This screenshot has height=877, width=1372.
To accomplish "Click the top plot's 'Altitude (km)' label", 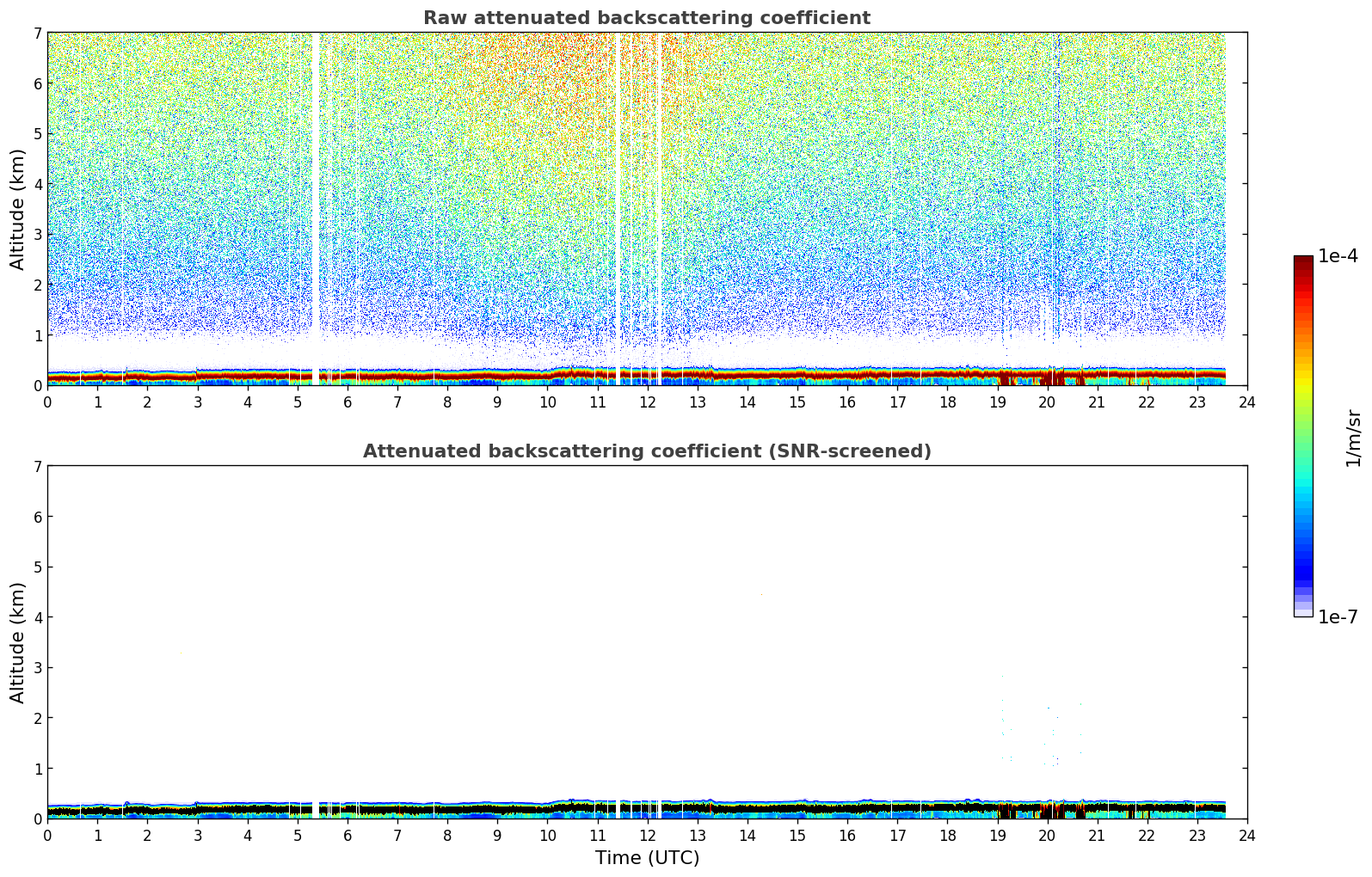I will [18, 209].
